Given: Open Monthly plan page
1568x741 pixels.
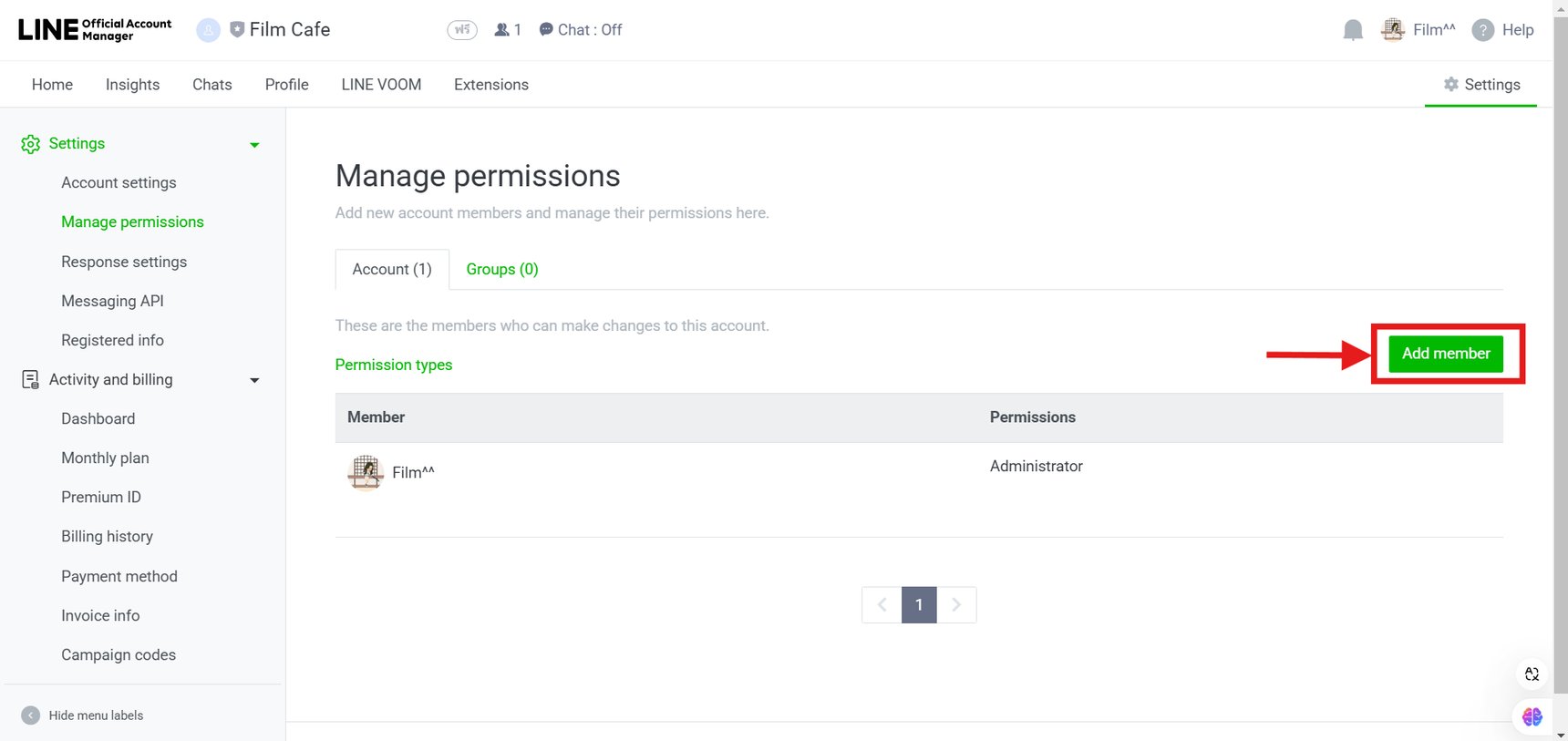Looking at the screenshot, I should pos(105,458).
